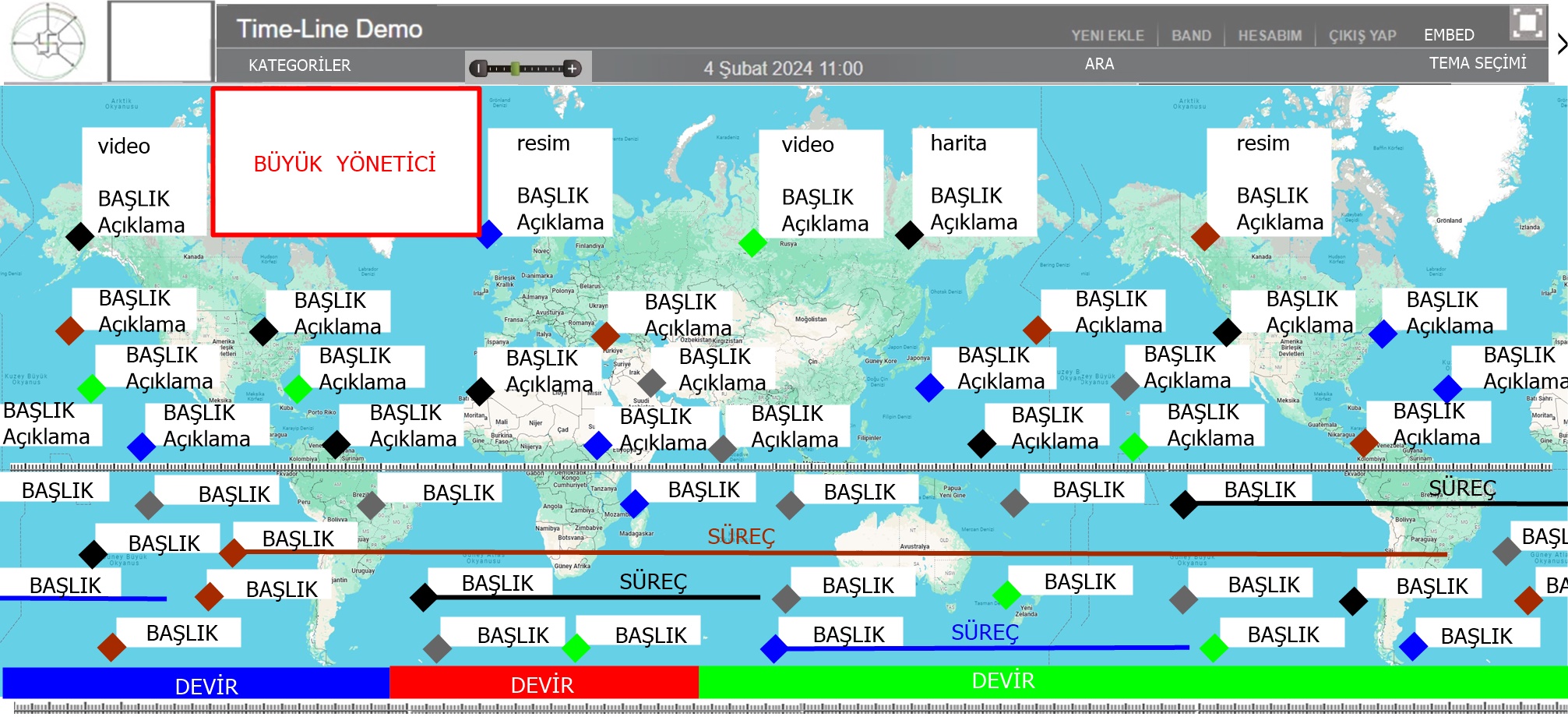Expand the right side panel arrow
This screenshot has width=1568, height=717.
(x=1561, y=44)
